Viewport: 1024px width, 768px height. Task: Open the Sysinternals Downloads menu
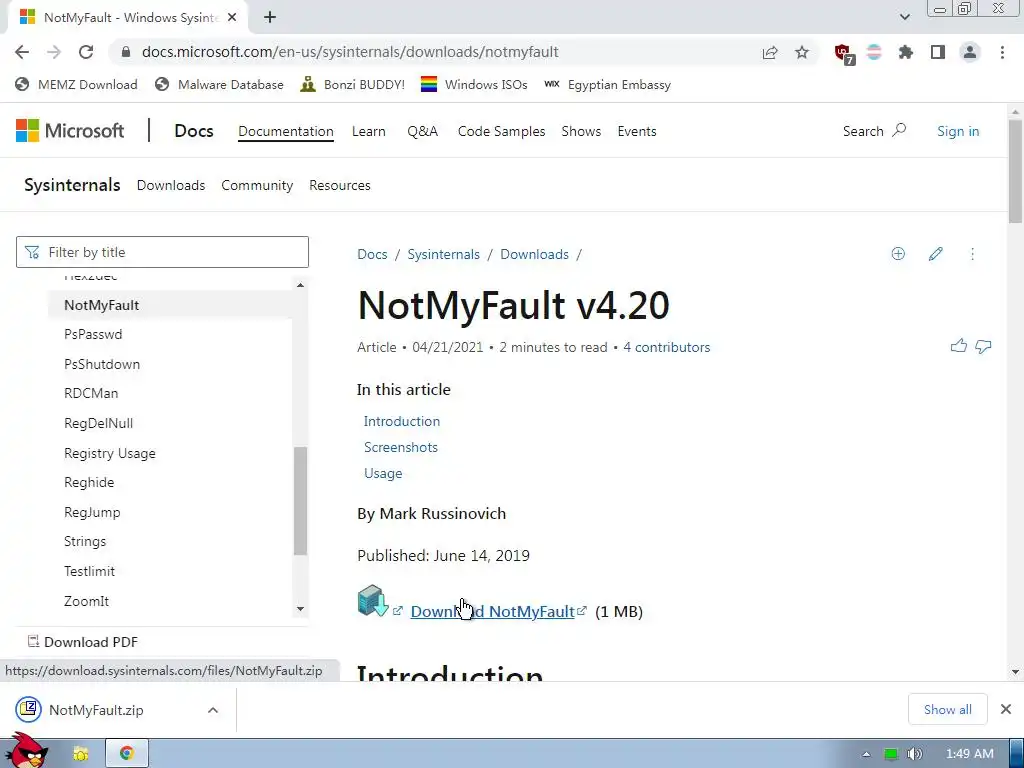[x=171, y=185]
